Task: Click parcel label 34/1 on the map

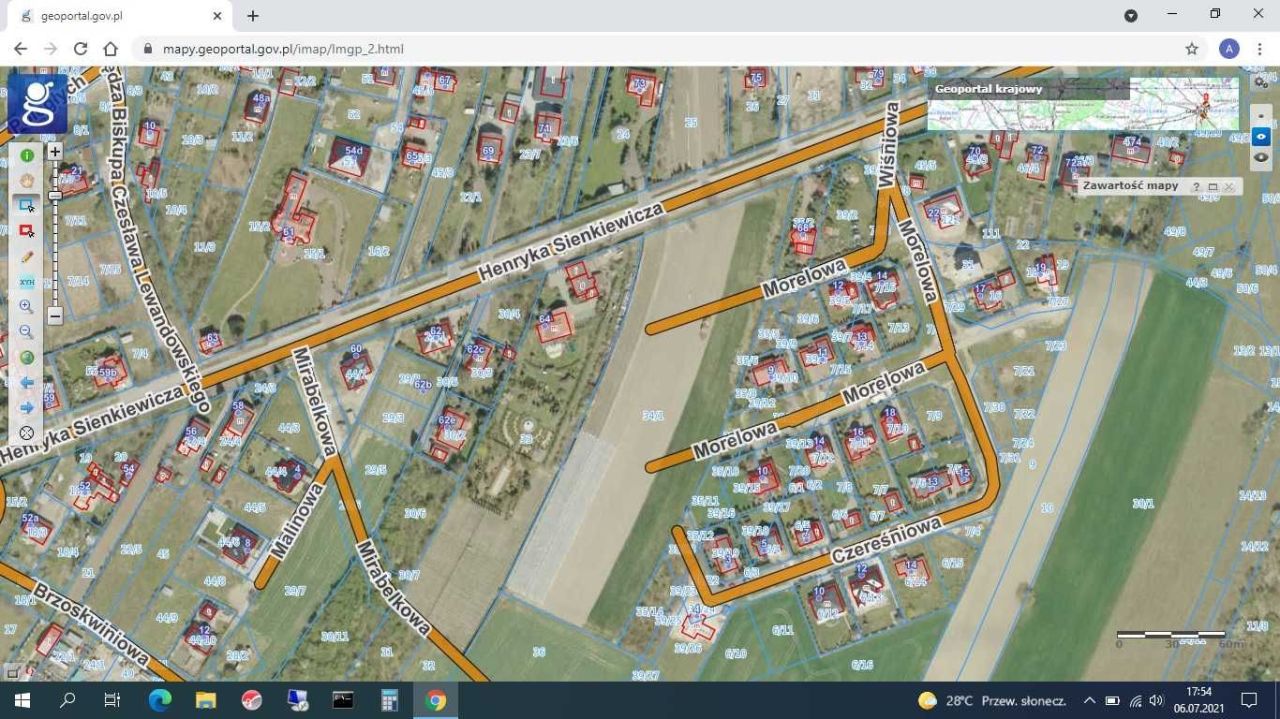Action: (x=653, y=414)
